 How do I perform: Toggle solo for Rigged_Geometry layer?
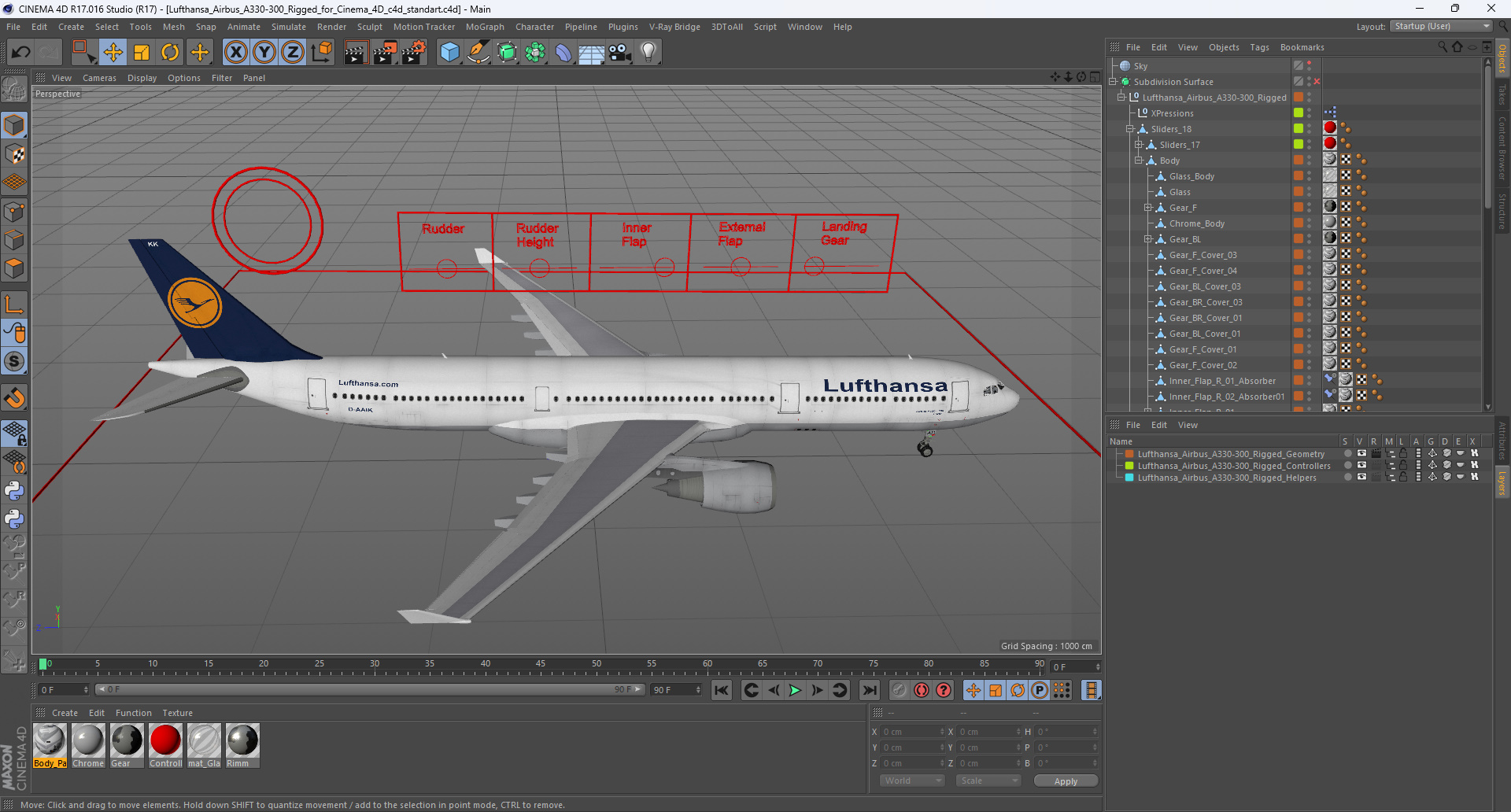[1348, 453]
